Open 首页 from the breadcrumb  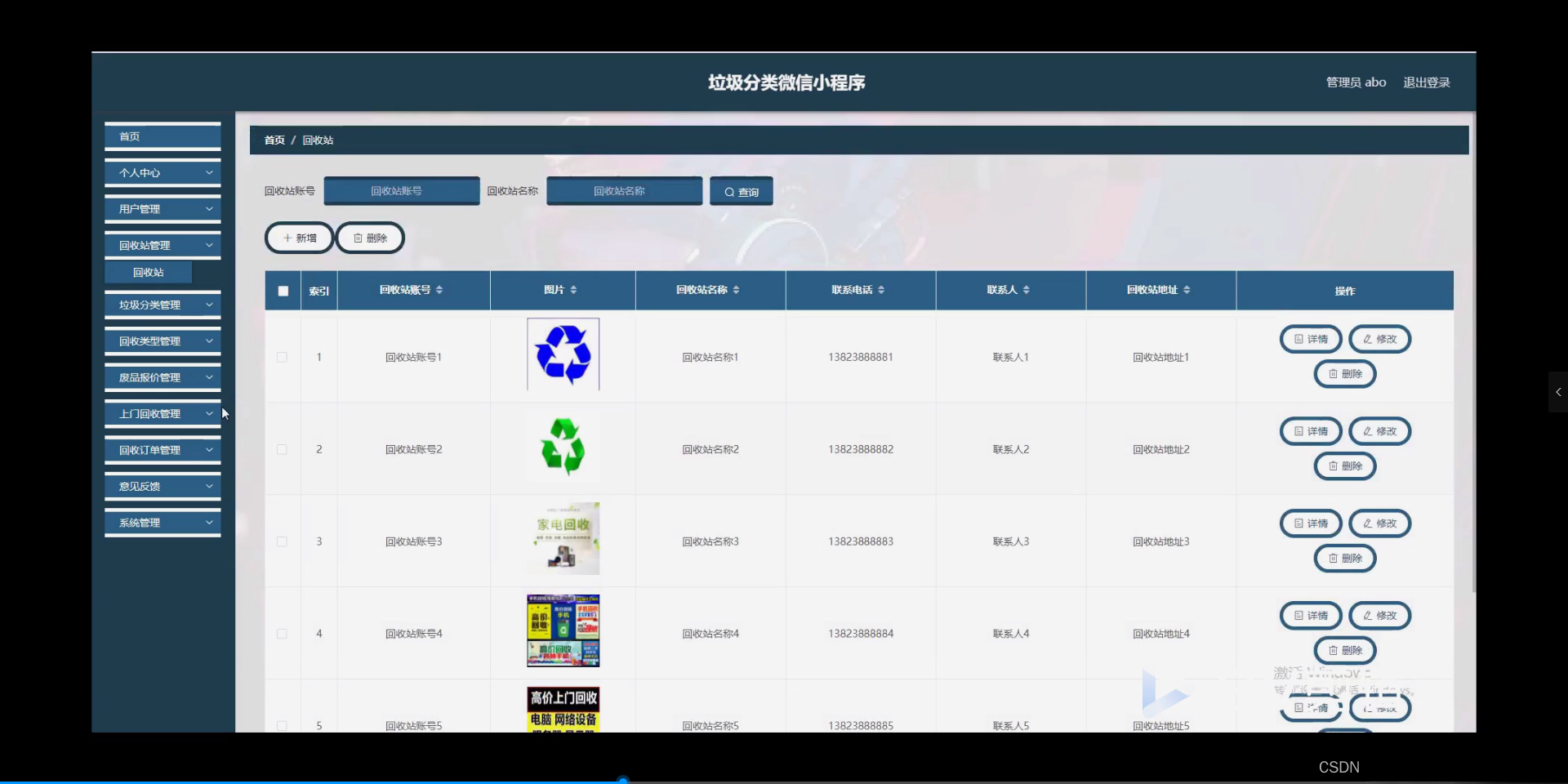click(273, 140)
